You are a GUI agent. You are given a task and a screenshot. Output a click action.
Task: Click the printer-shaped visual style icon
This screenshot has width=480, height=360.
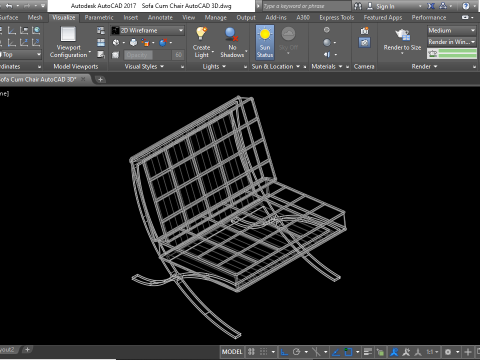(x=133, y=43)
